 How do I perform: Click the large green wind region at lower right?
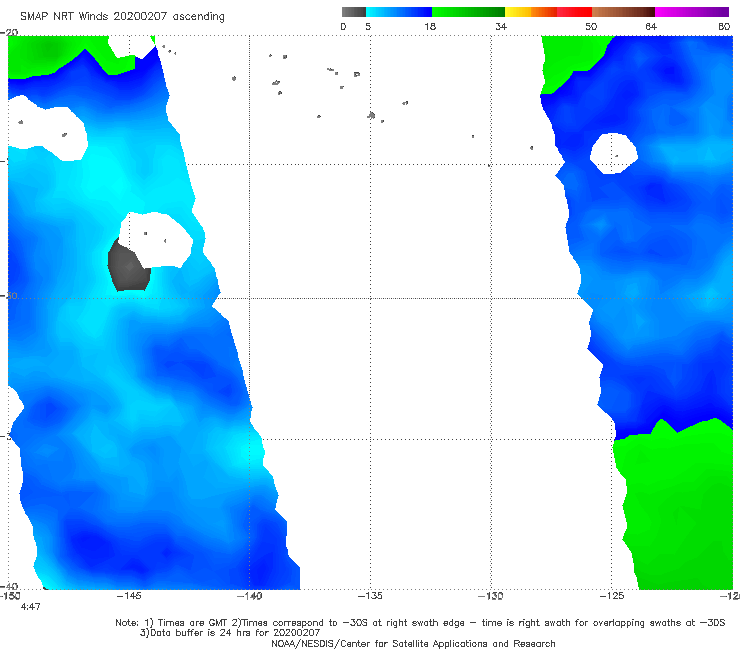tap(677, 507)
